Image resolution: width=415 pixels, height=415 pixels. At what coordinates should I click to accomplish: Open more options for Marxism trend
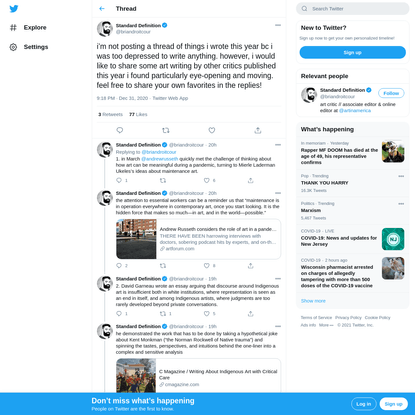click(x=401, y=204)
